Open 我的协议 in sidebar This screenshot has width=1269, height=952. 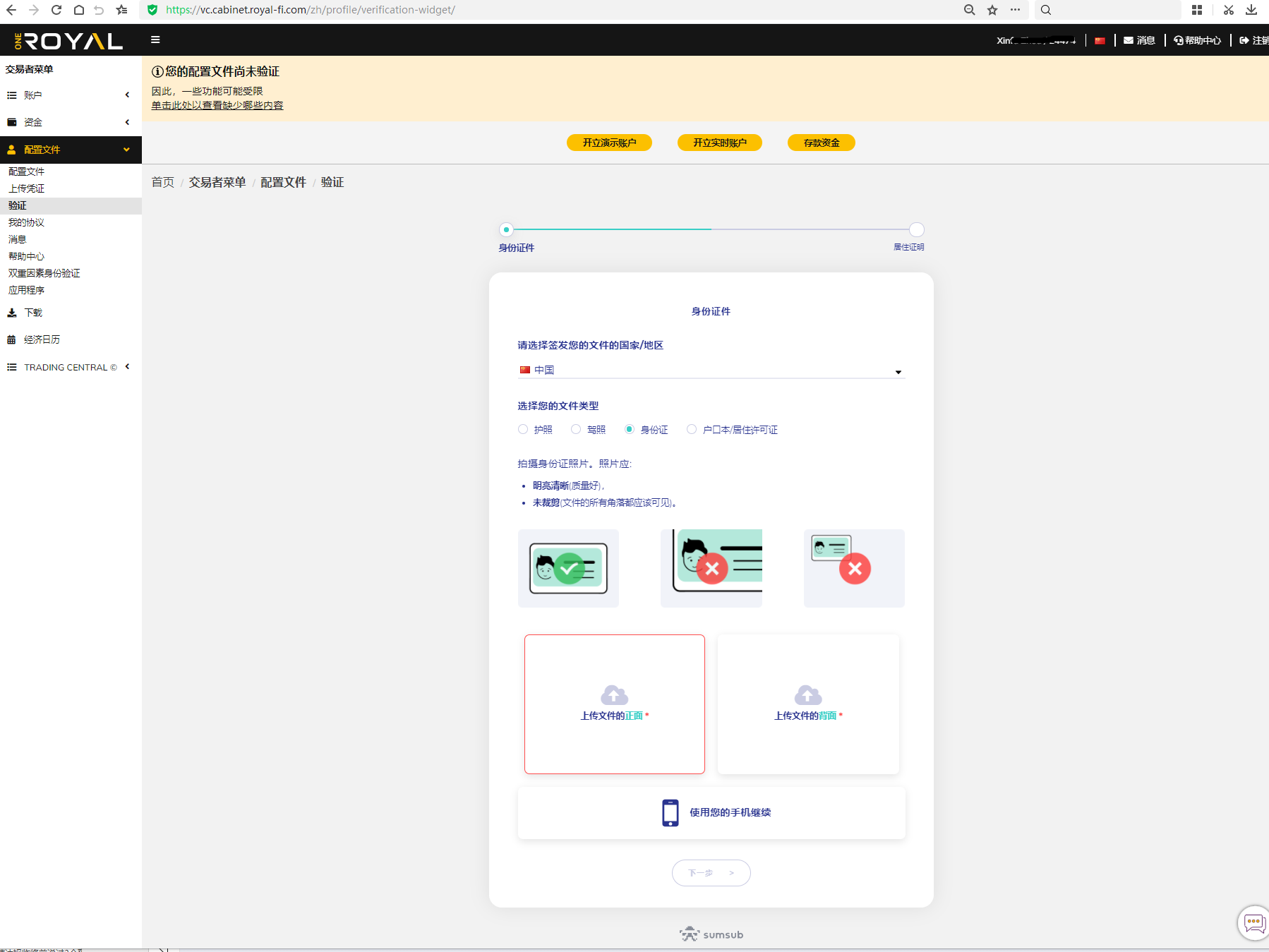[x=27, y=222]
